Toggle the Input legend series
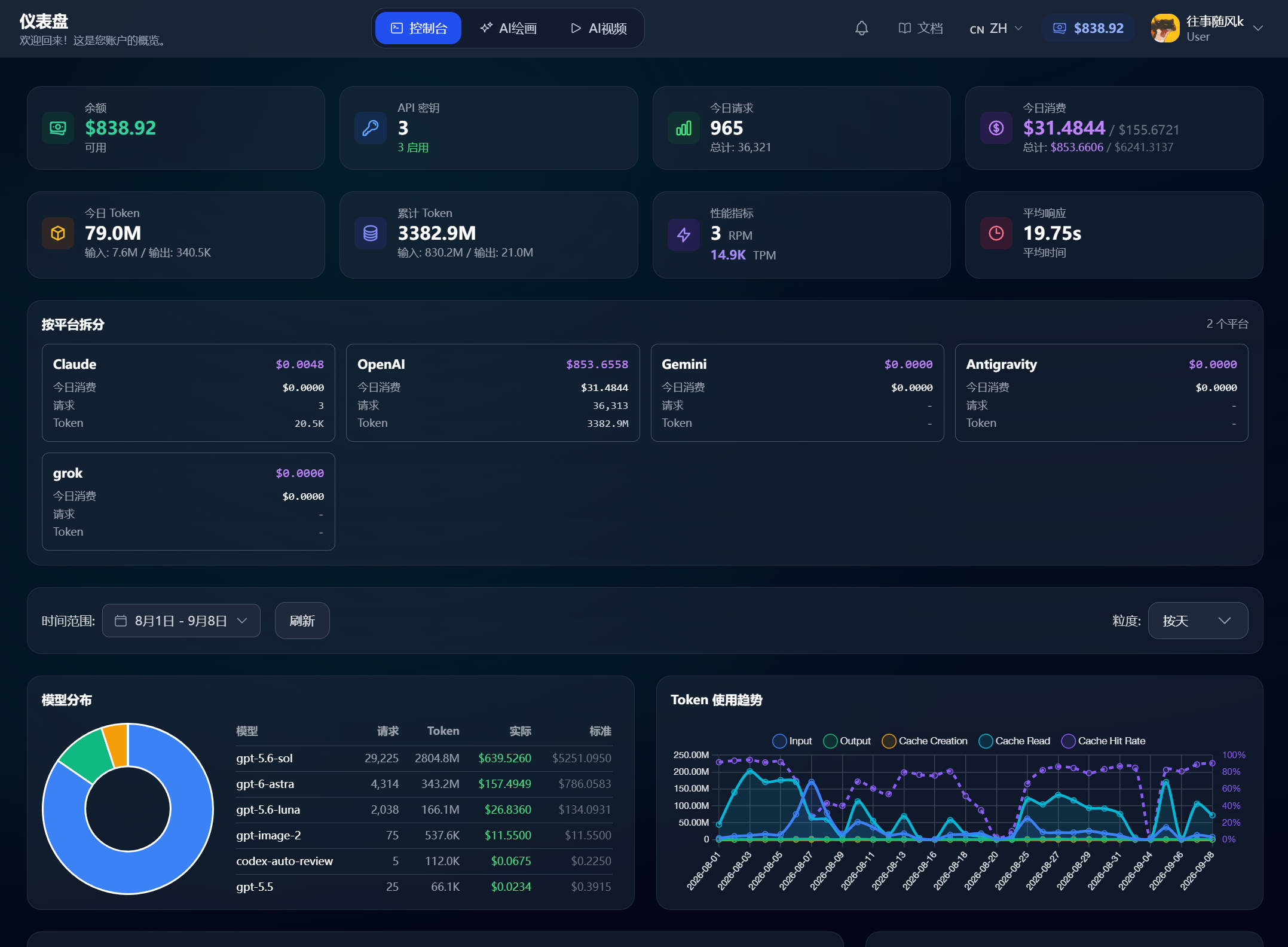The width and height of the screenshot is (1288, 947). 792,741
